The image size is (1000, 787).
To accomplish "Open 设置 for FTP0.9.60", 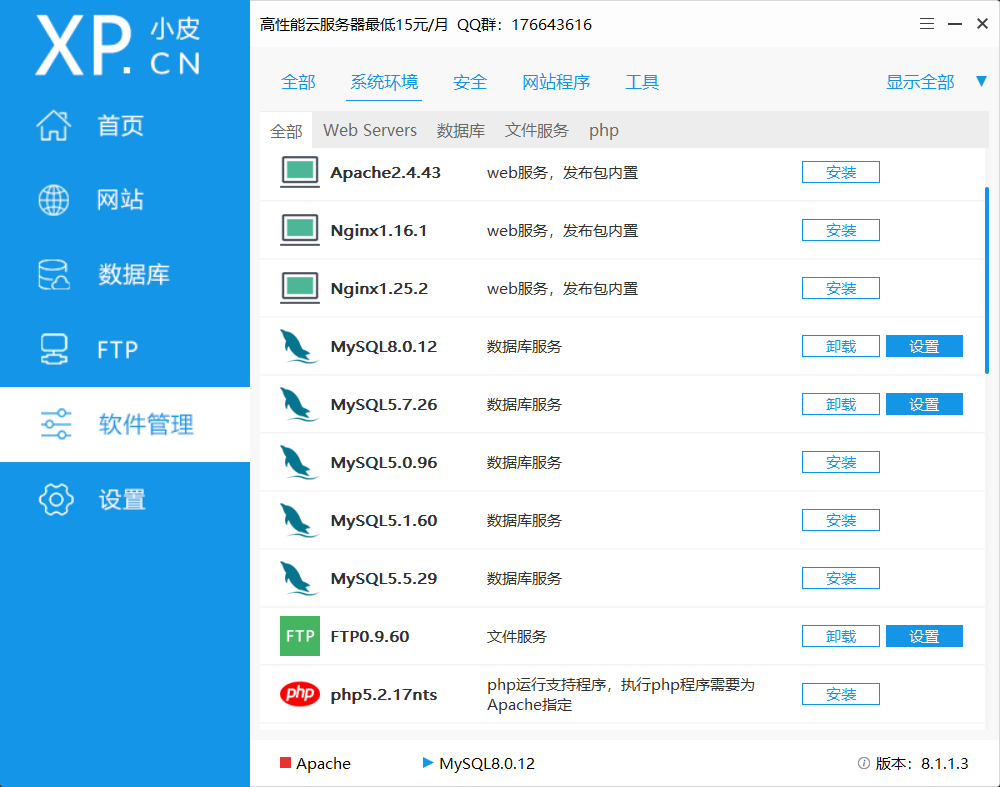I will pos(924,636).
